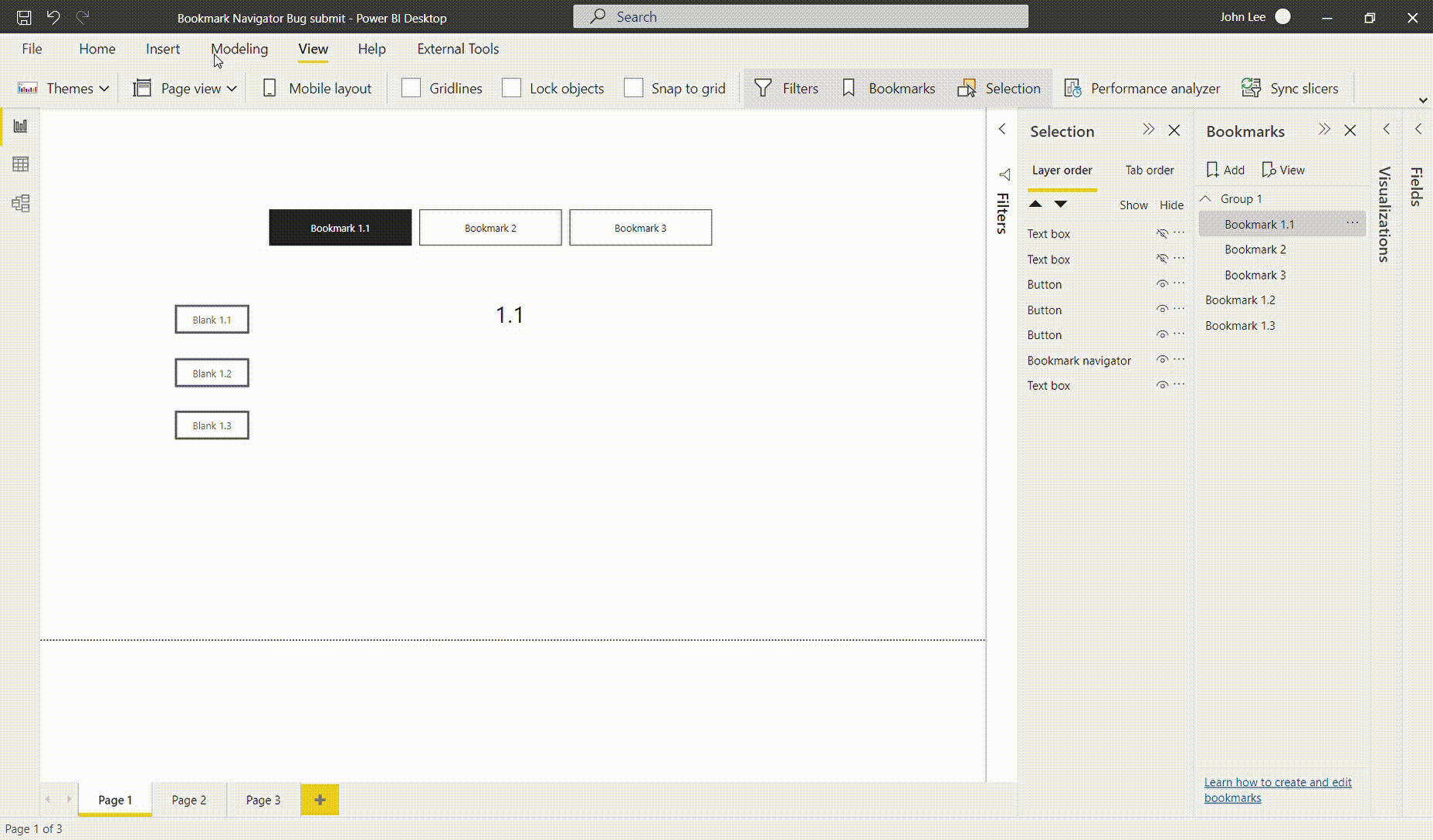The height and width of the screenshot is (840, 1433).
Task: Add a new report page
Action: (x=320, y=800)
